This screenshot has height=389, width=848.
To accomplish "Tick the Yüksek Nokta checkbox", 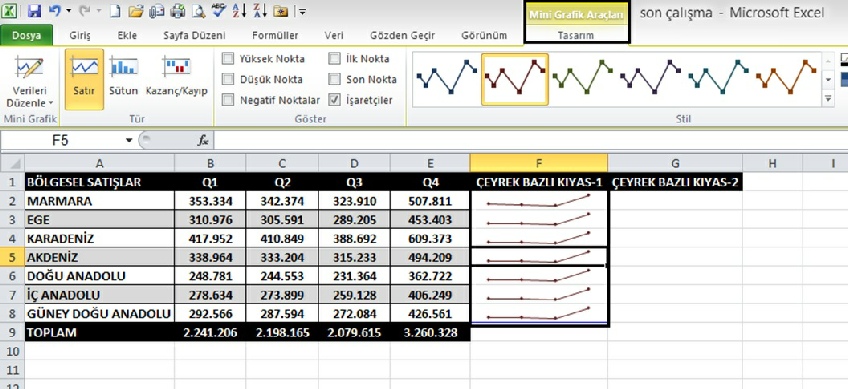I will coord(228,58).
